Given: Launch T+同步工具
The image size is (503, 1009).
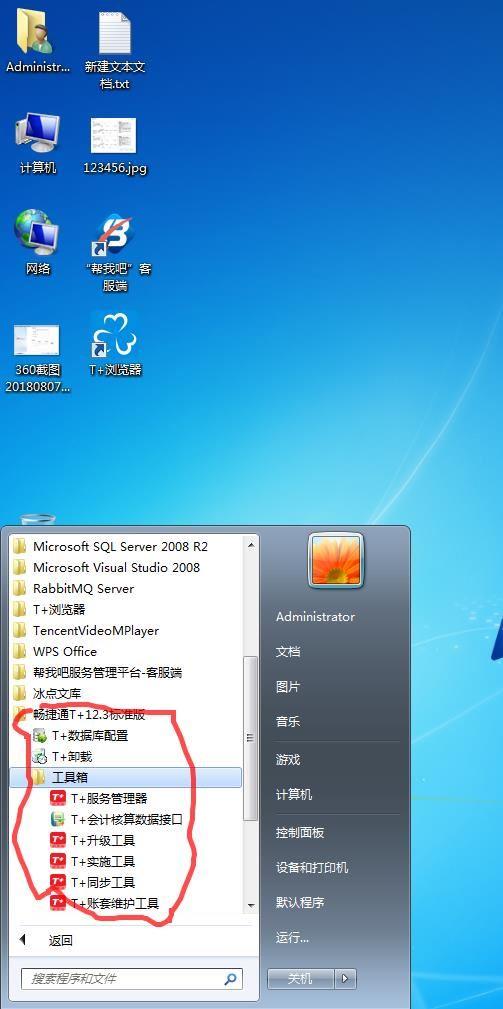Looking at the screenshot, I should [x=93, y=882].
